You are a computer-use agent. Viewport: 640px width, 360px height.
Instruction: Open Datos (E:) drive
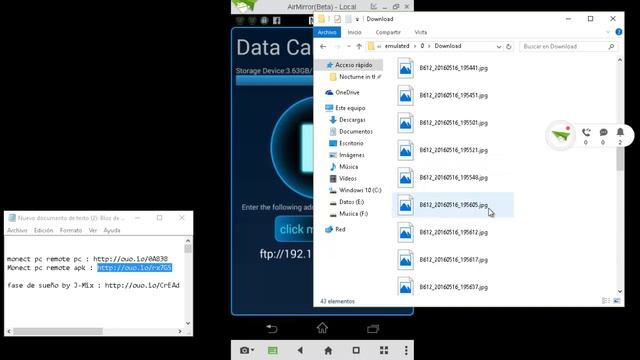pos(351,202)
